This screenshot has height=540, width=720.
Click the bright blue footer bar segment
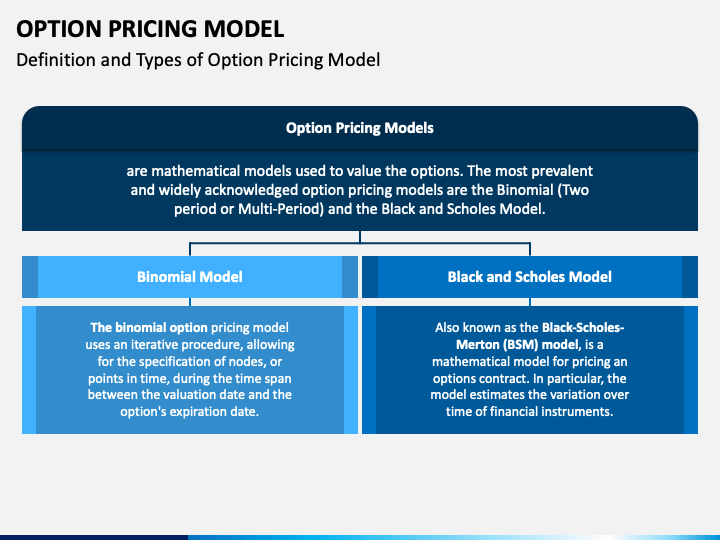pyautogui.click(x=454, y=537)
